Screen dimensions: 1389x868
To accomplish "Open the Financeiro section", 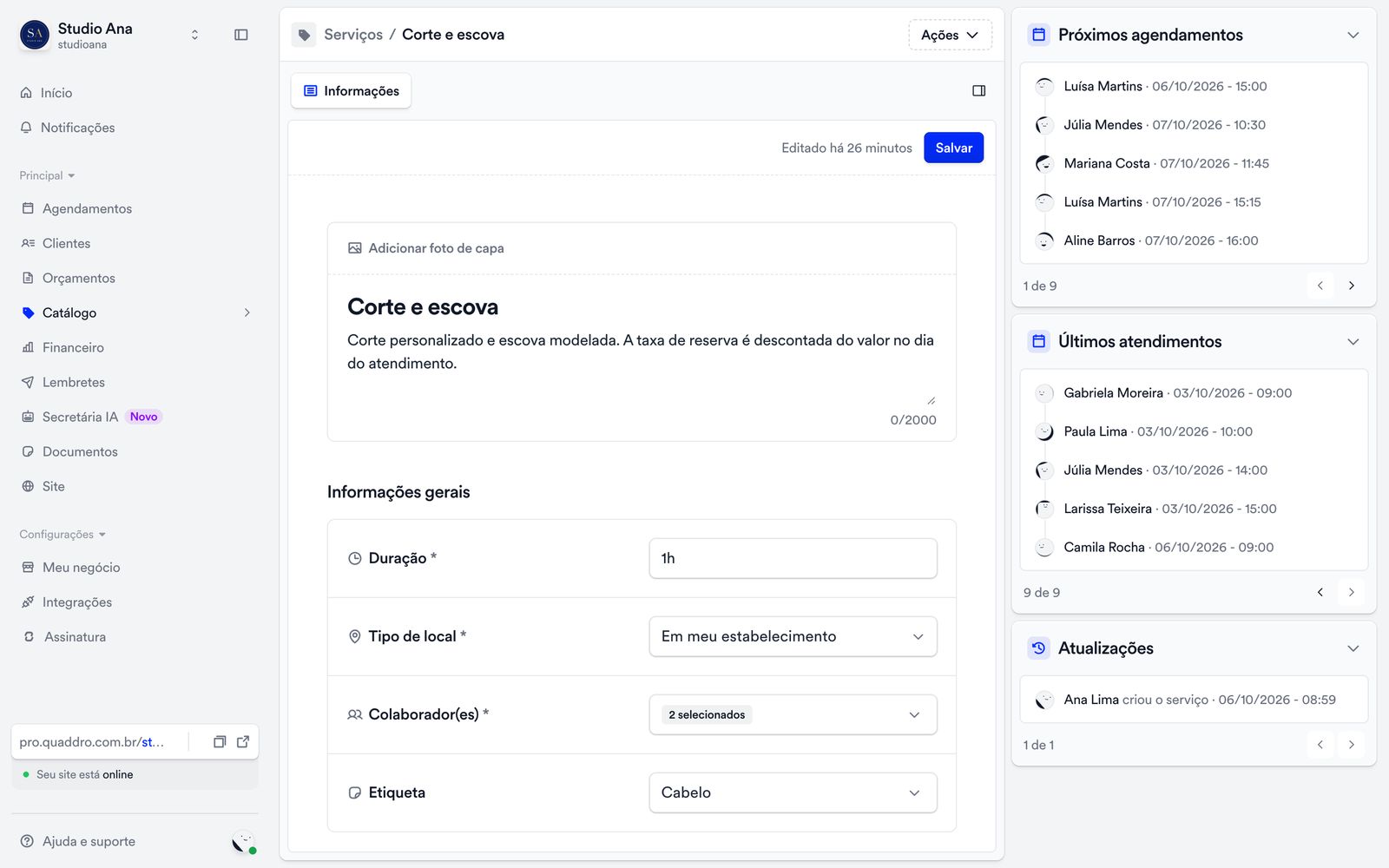I will tap(73, 347).
